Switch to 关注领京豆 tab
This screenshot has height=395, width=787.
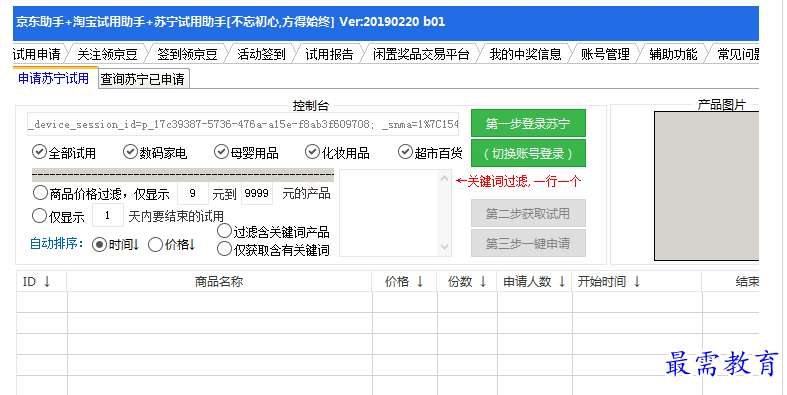pyautogui.click(x=107, y=54)
